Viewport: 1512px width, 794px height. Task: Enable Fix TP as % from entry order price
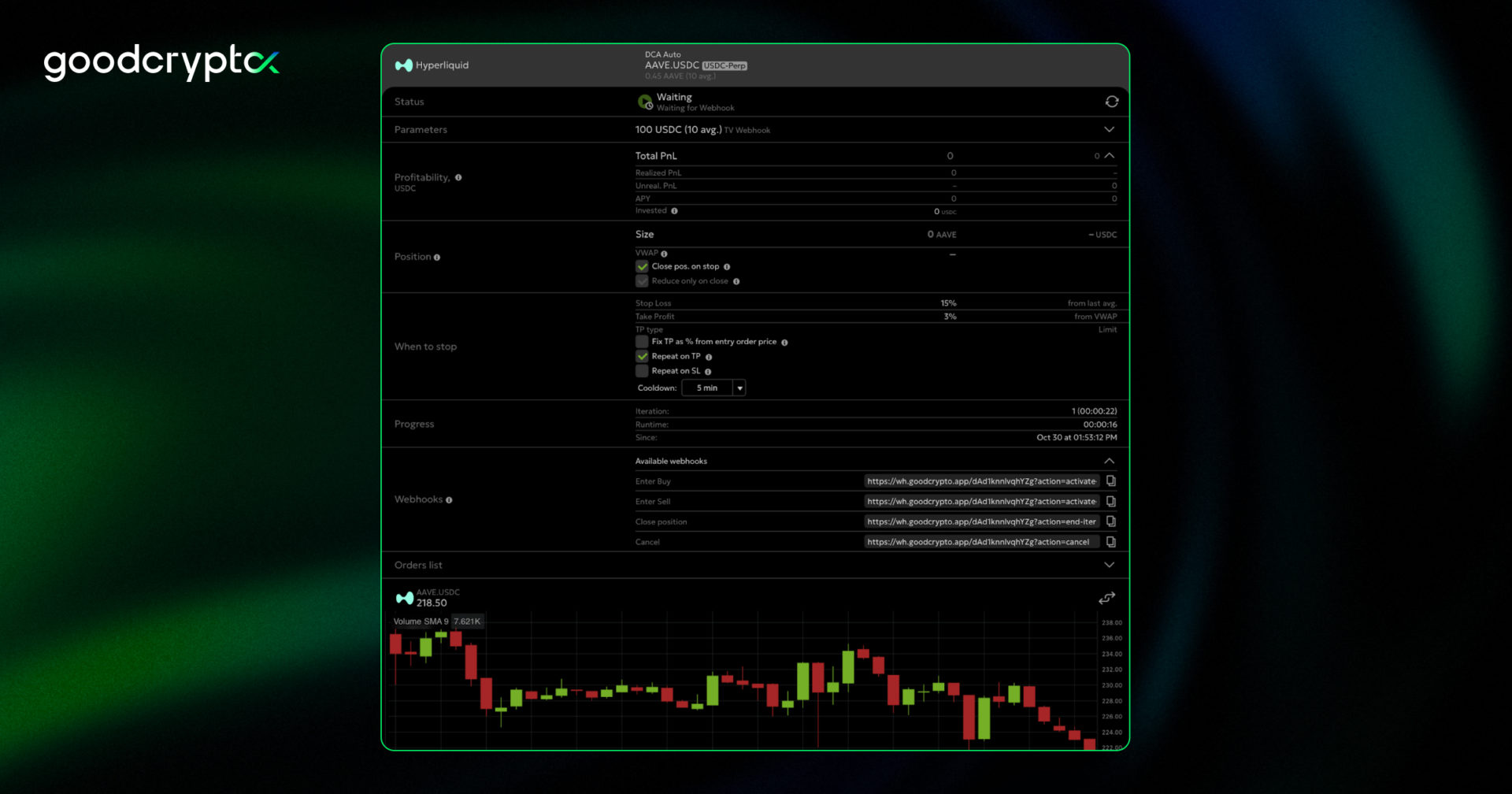(x=642, y=341)
